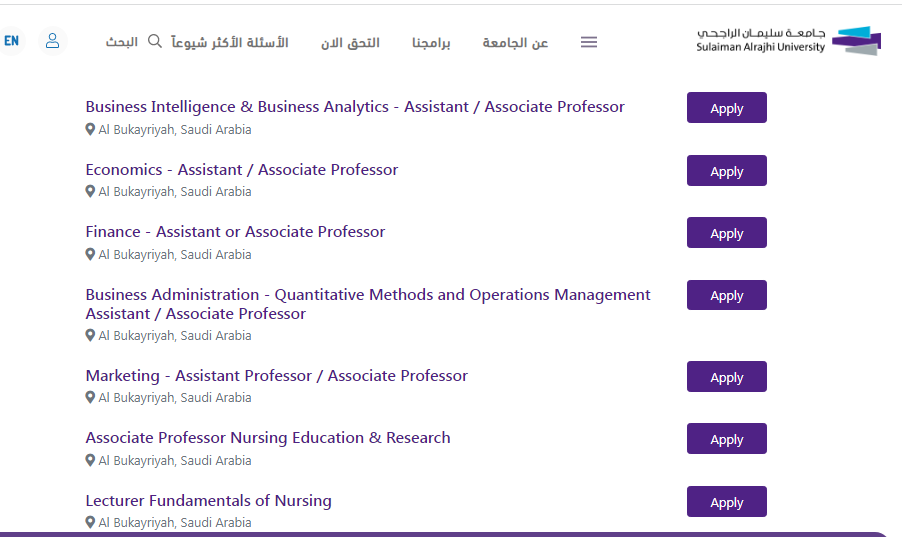
Task: Open Marketing - Assistant Professor / Associate Professor listing
Action: [x=276, y=376]
